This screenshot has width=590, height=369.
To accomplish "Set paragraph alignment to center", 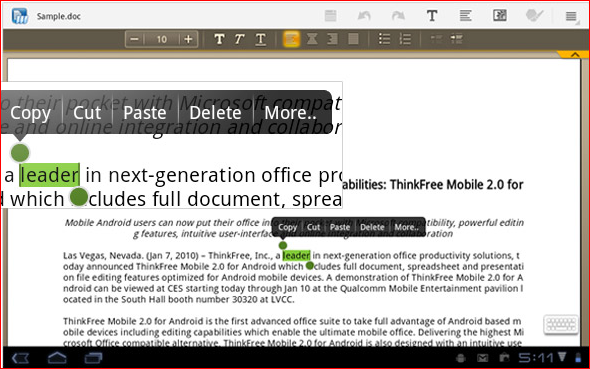I will [312, 39].
